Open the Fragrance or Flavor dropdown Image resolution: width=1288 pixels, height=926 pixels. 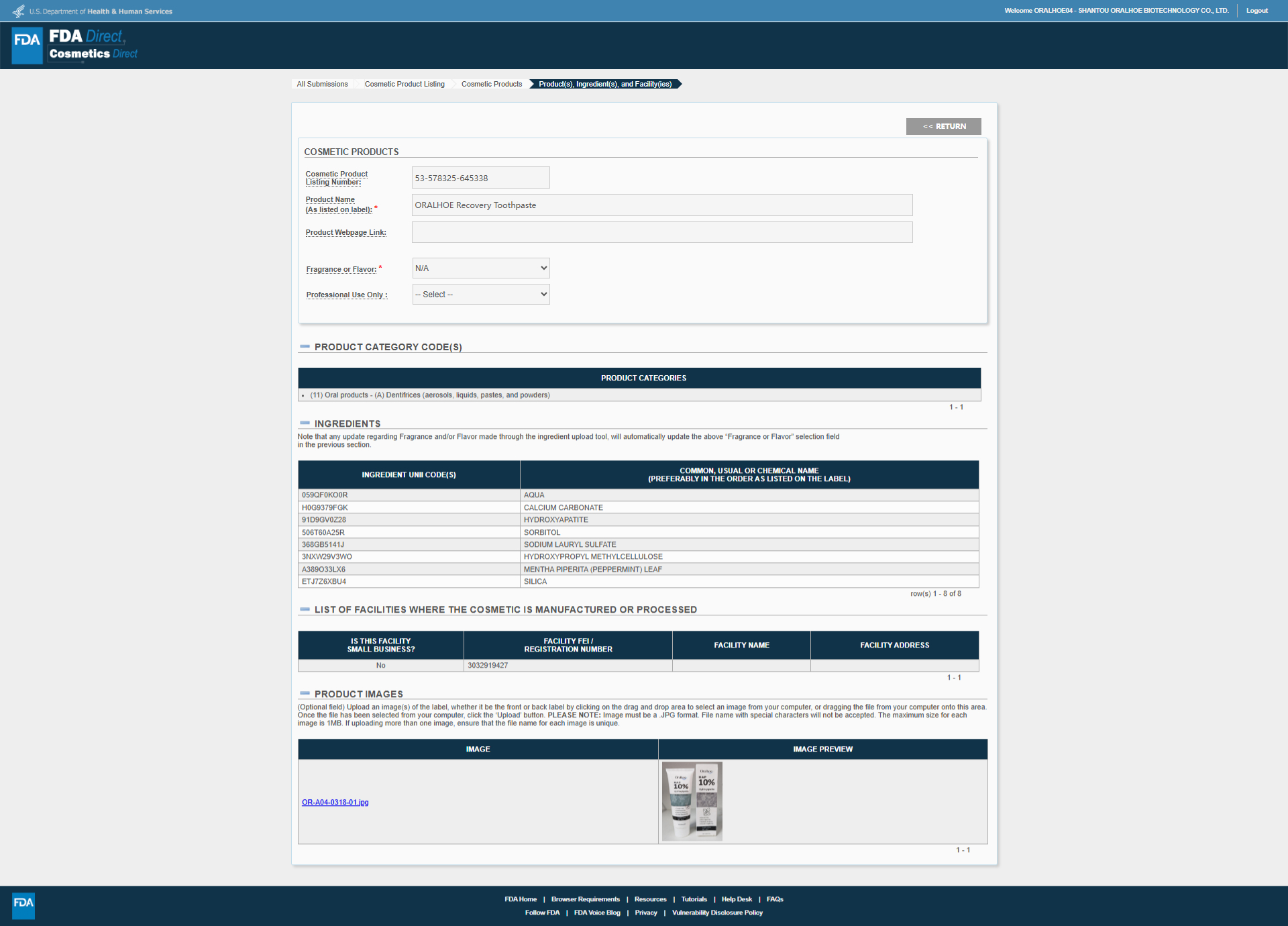pos(481,268)
